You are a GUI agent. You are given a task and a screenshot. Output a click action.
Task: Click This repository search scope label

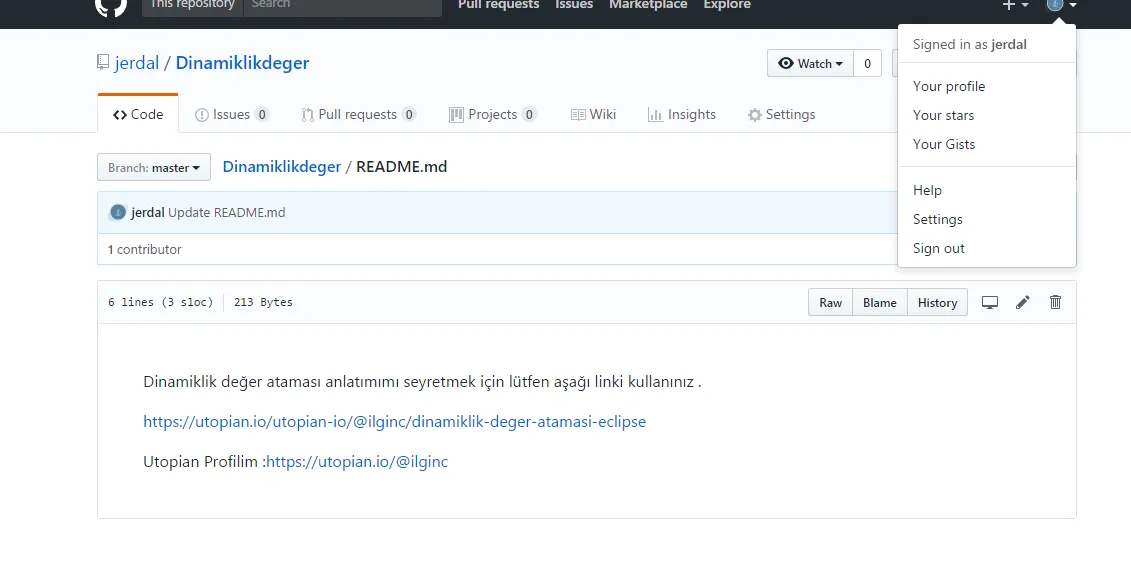(193, 6)
